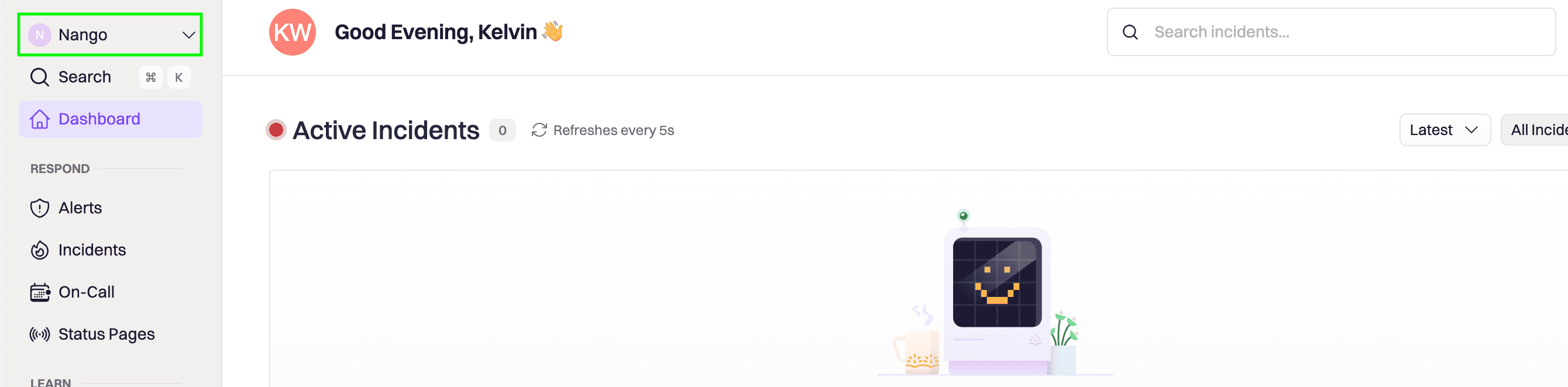Click the red Active Incidents status dot
Screen dimensions: 1568x387
tap(276, 130)
